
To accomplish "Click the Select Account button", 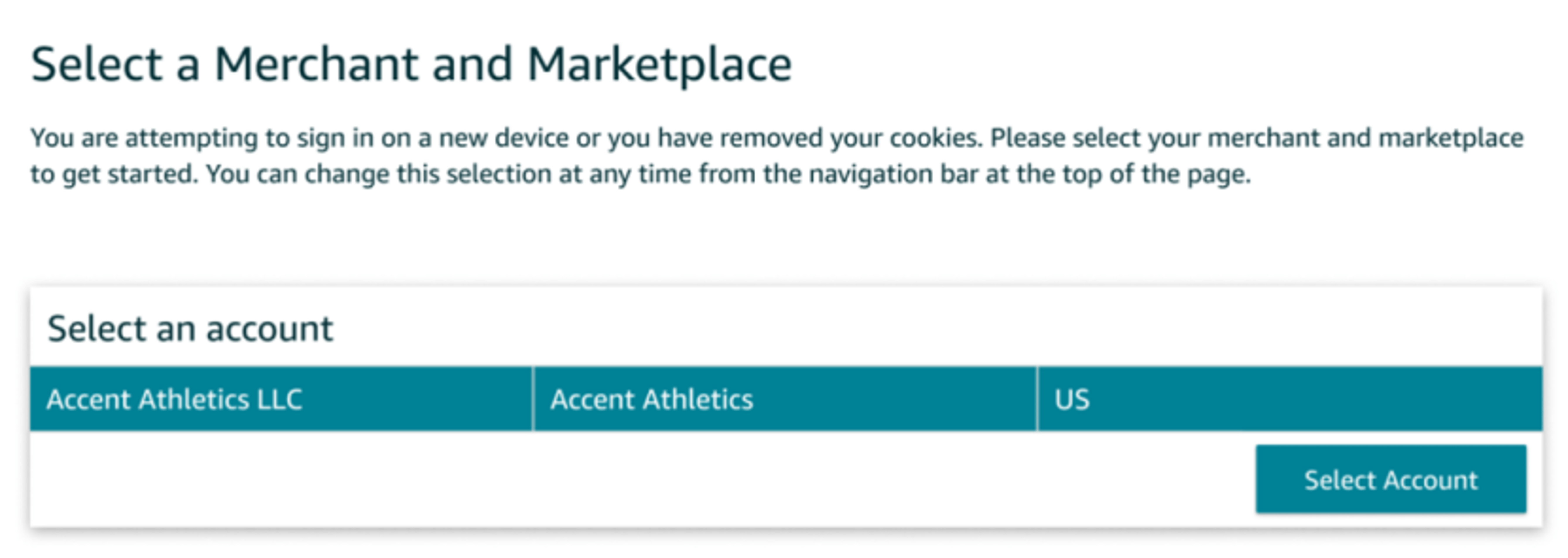I will click(1390, 479).
